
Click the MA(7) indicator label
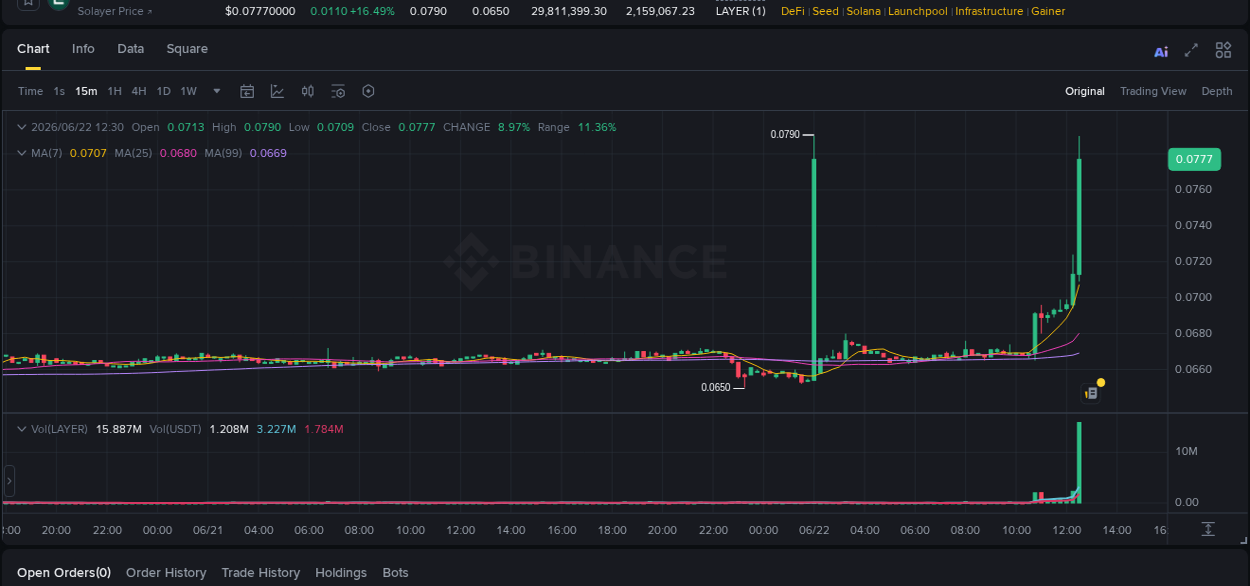coord(46,153)
